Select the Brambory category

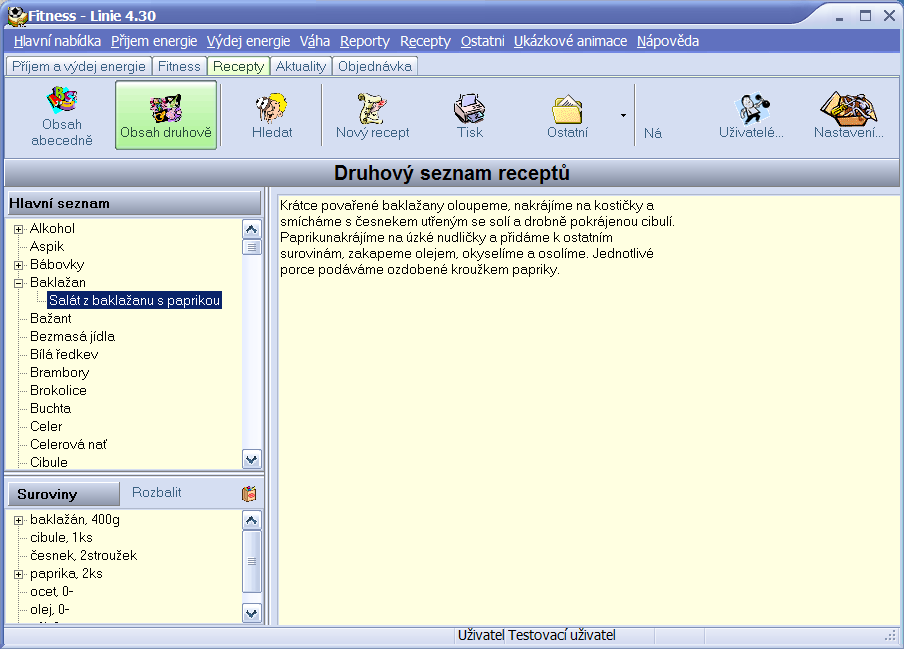click(x=59, y=372)
